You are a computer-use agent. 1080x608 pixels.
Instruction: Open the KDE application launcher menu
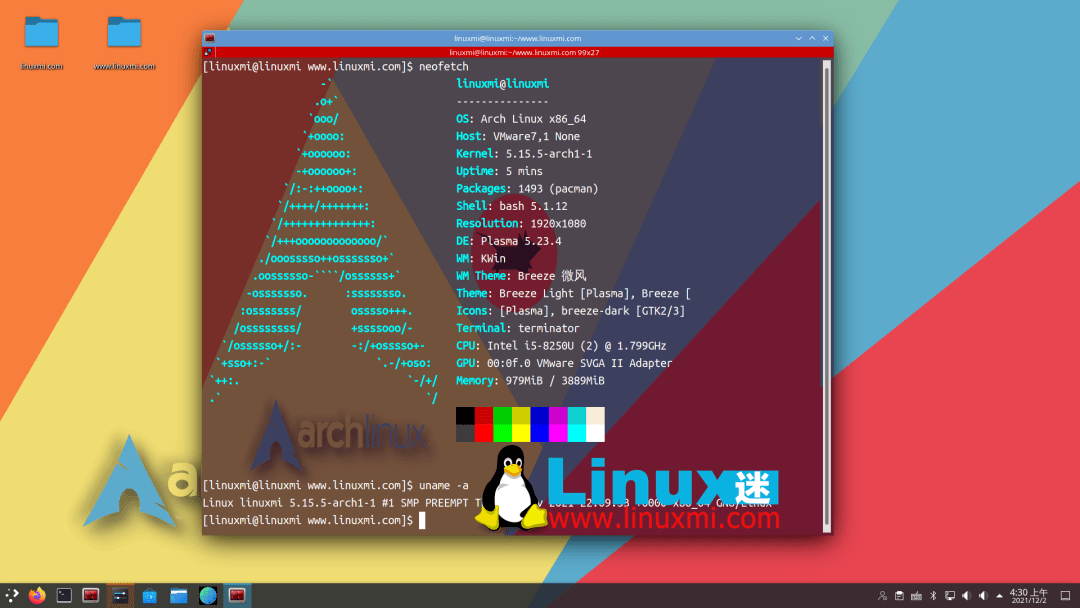[12, 596]
